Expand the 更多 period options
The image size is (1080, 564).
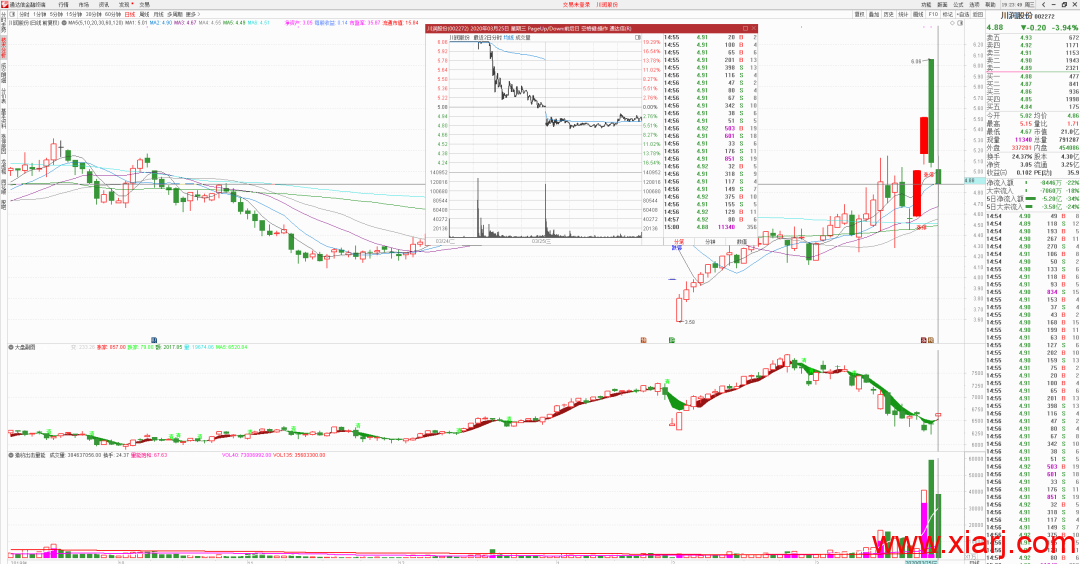click(x=192, y=14)
